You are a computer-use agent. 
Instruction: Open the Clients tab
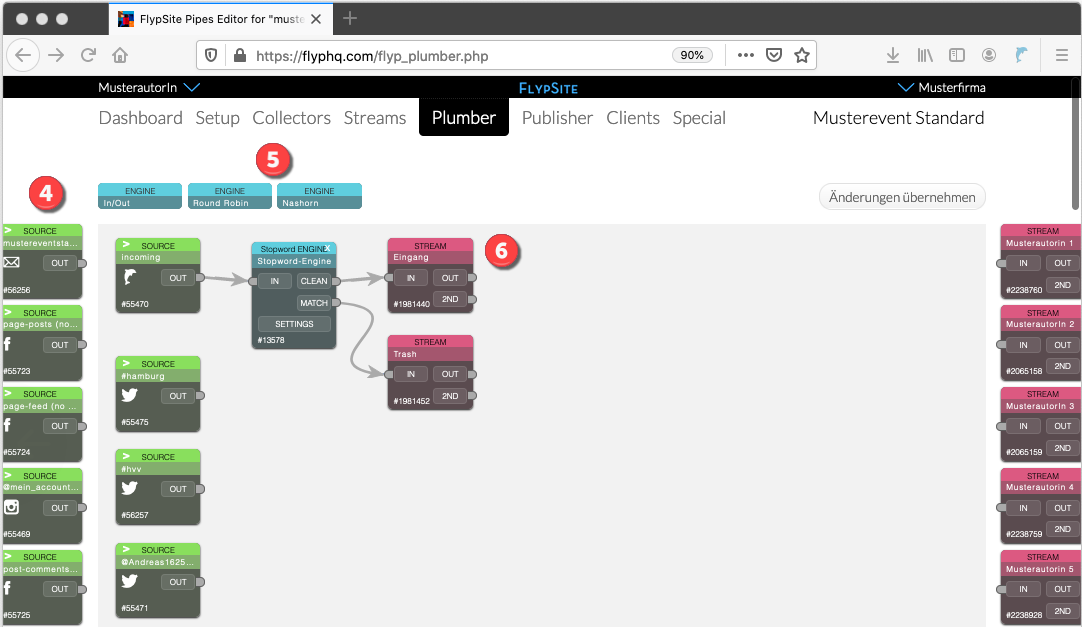tap(633, 118)
